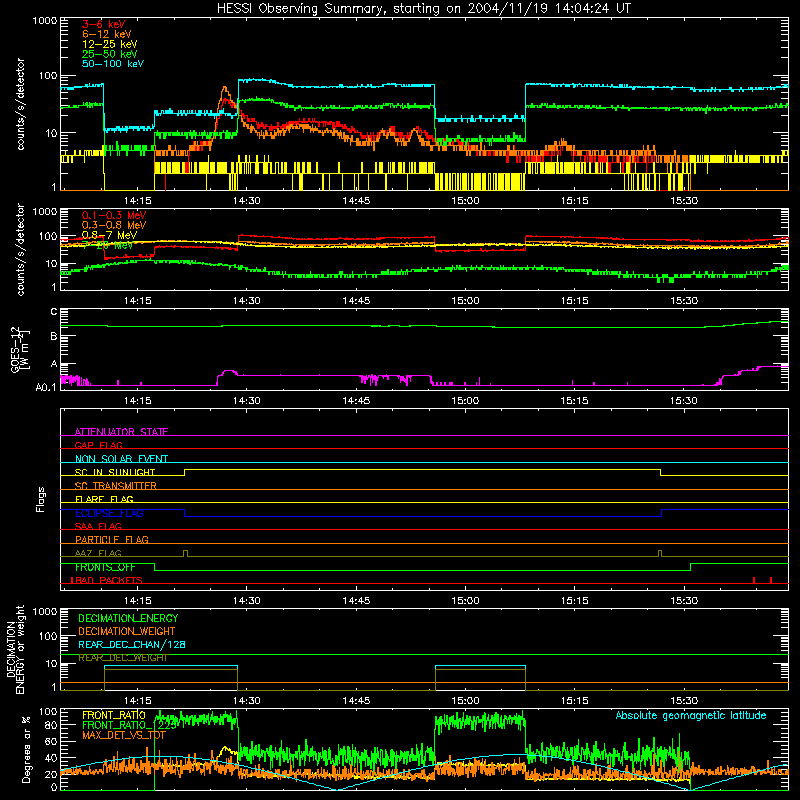Click the 14:15 time tick under Flags panel
This screenshot has width=800, height=800.
(x=138, y=601)
